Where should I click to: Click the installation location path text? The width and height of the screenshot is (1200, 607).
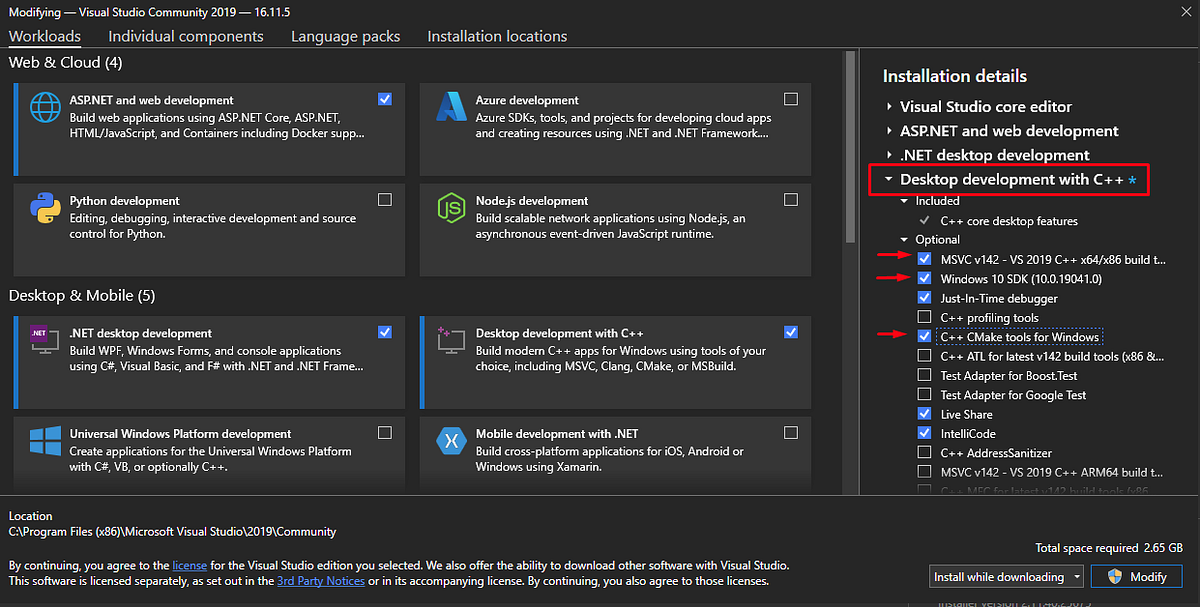pos(172,532)
